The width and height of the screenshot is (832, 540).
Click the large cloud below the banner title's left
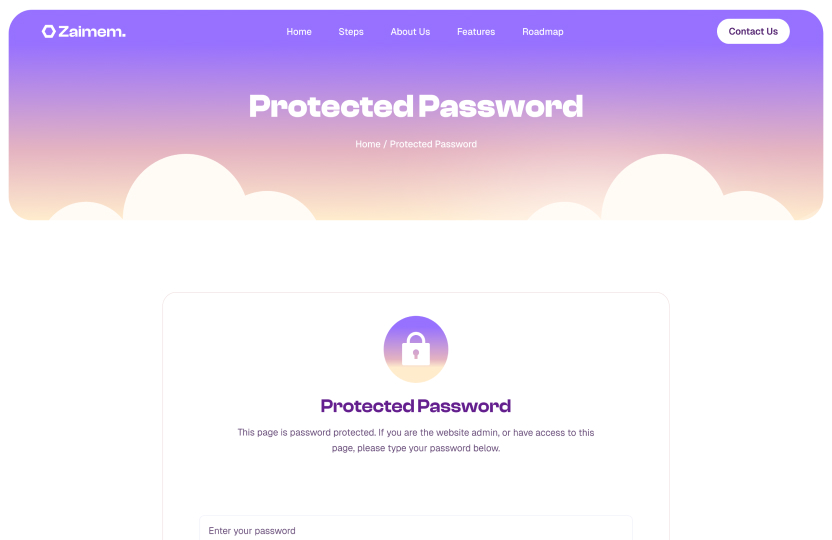tap(185, 190)
